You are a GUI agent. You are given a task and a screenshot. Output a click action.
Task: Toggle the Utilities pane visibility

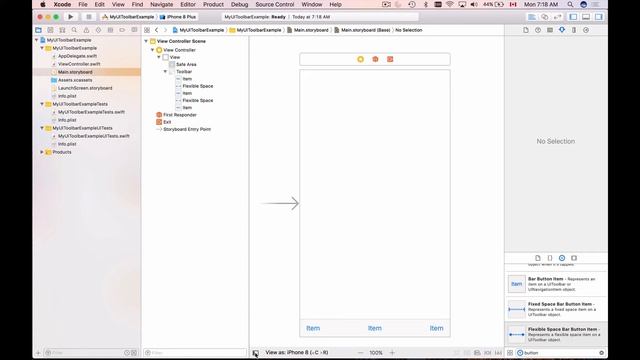pos(598,17)
